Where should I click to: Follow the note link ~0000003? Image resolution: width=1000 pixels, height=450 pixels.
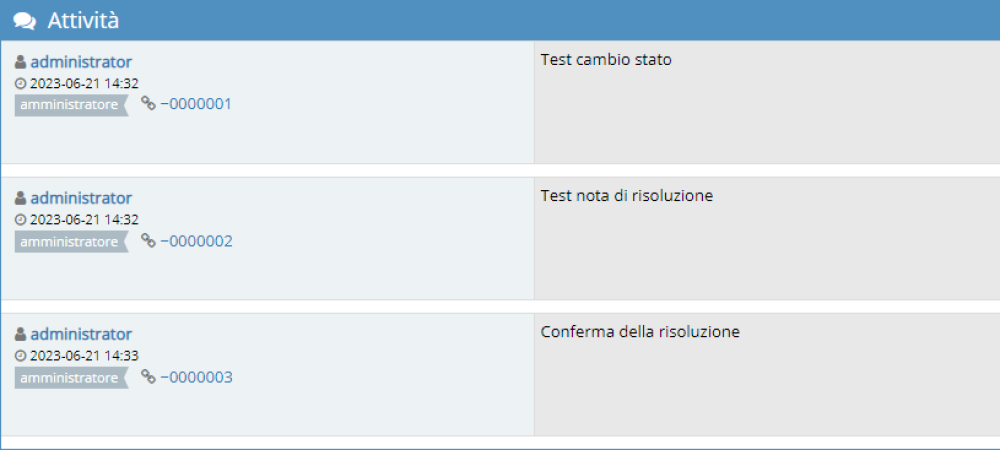(x=196, y=377)
